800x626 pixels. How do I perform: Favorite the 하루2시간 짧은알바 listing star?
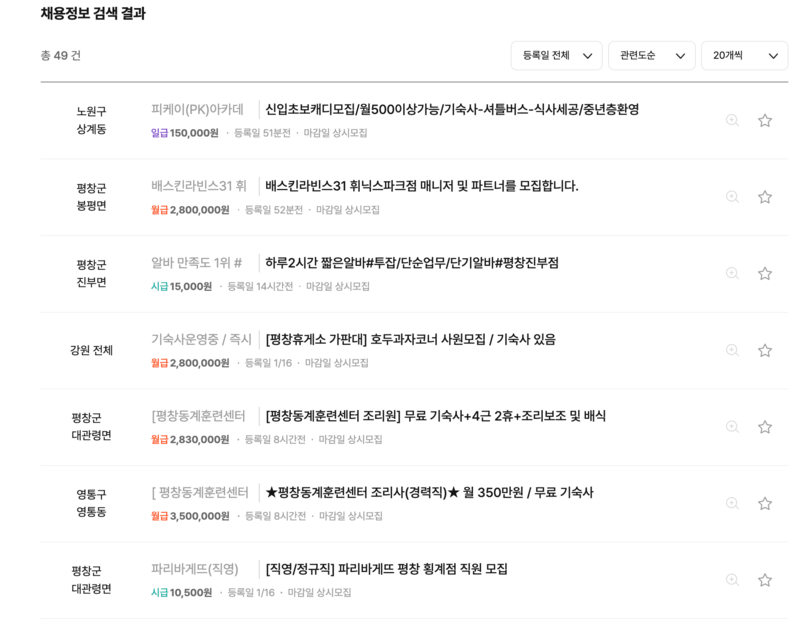pyautogui.click(x=764, y=273)
